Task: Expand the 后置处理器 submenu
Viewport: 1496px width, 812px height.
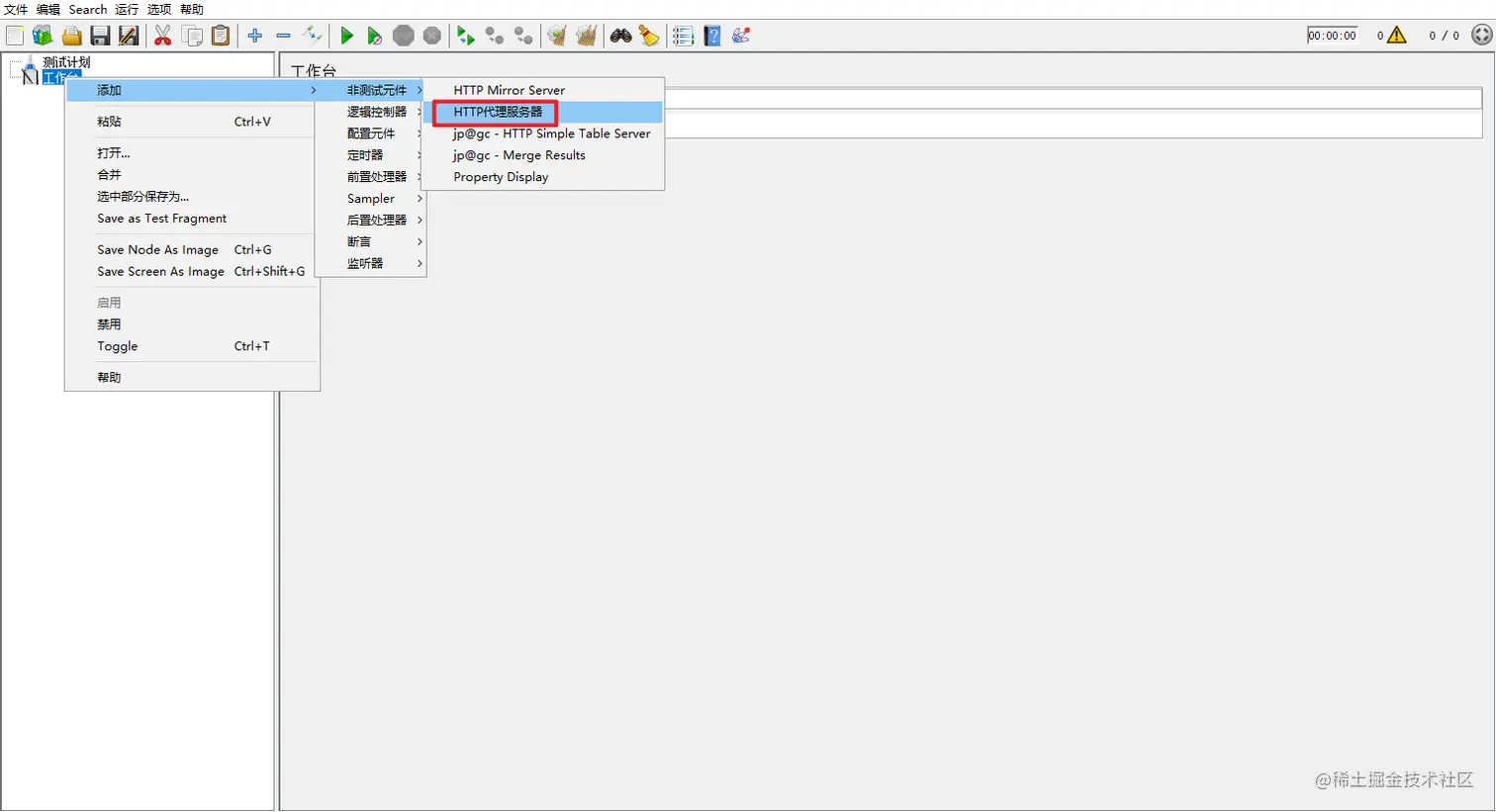Action: point(371,221)
